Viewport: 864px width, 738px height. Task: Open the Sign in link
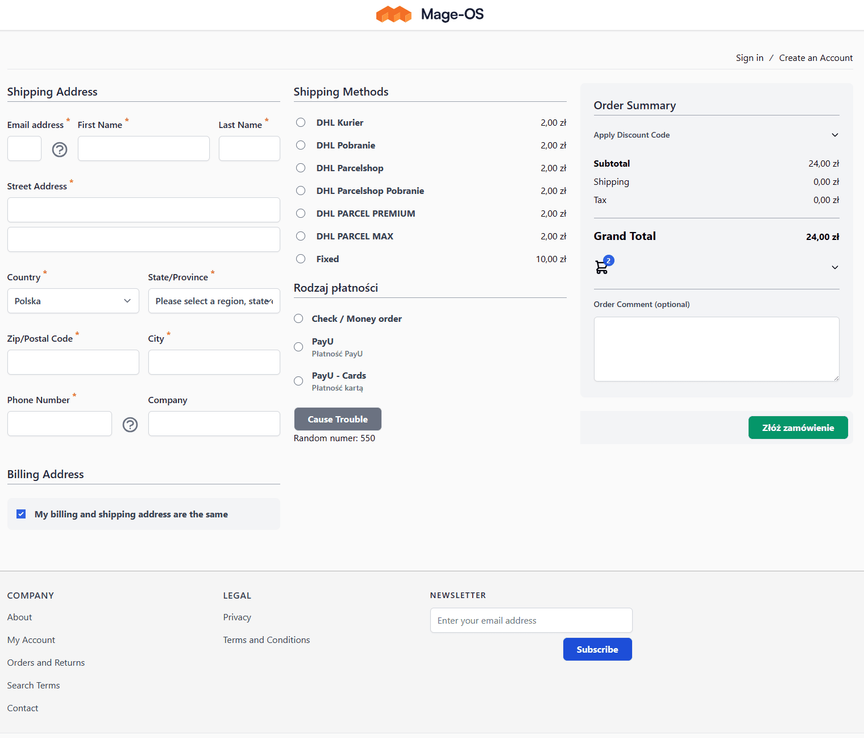749,58
